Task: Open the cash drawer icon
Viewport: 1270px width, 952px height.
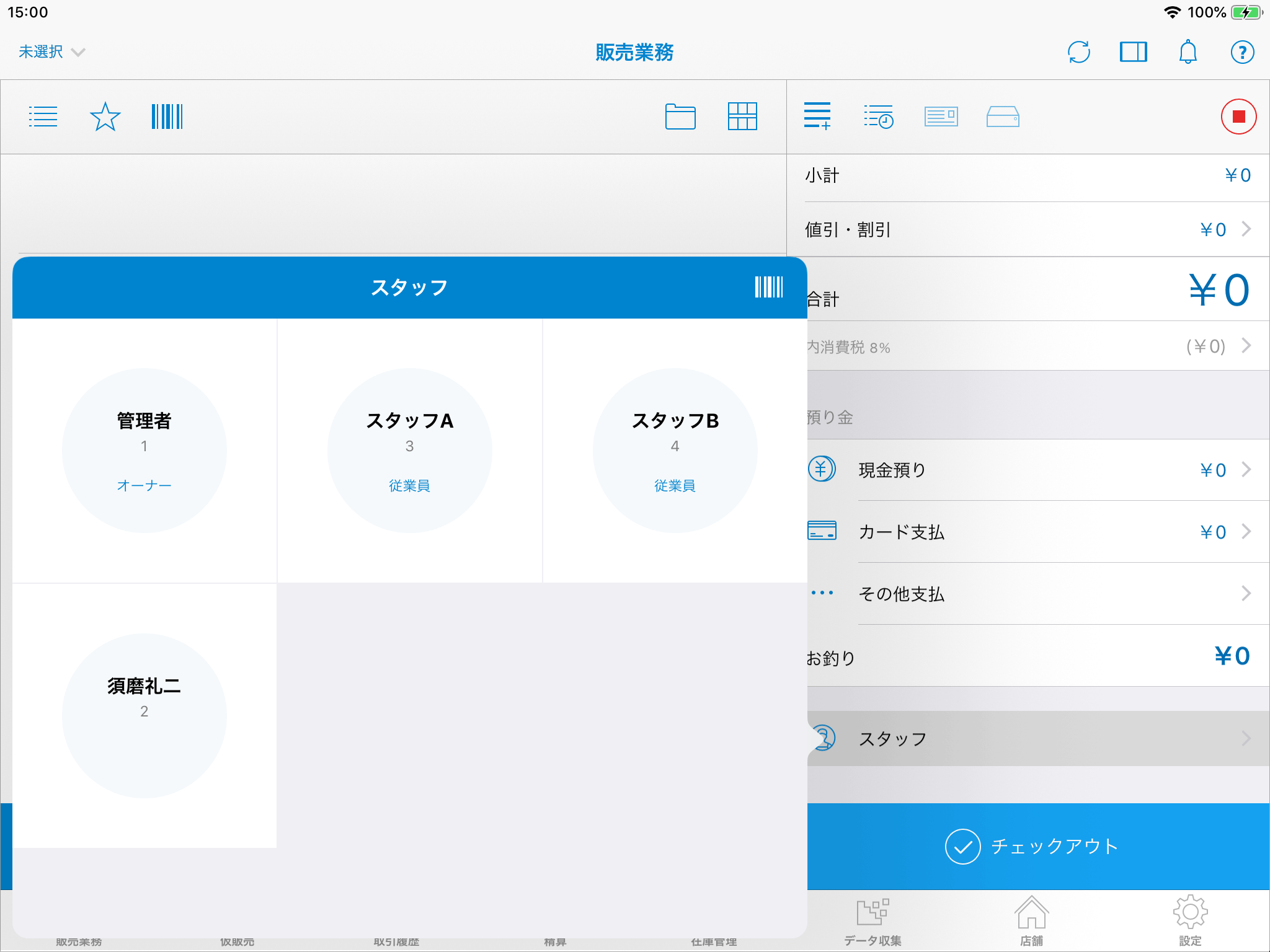Action: click(x=1003, y=117)
